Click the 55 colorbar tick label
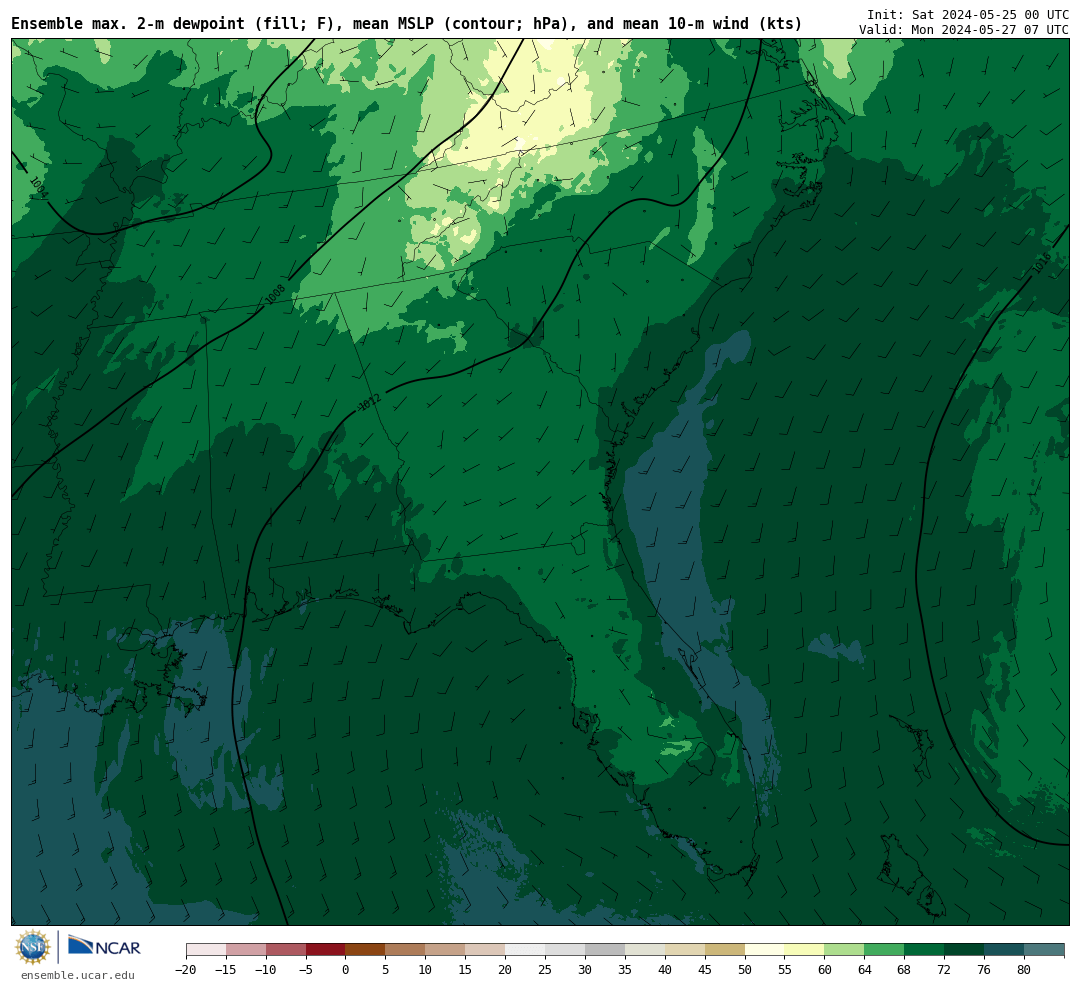 (785, 969)
